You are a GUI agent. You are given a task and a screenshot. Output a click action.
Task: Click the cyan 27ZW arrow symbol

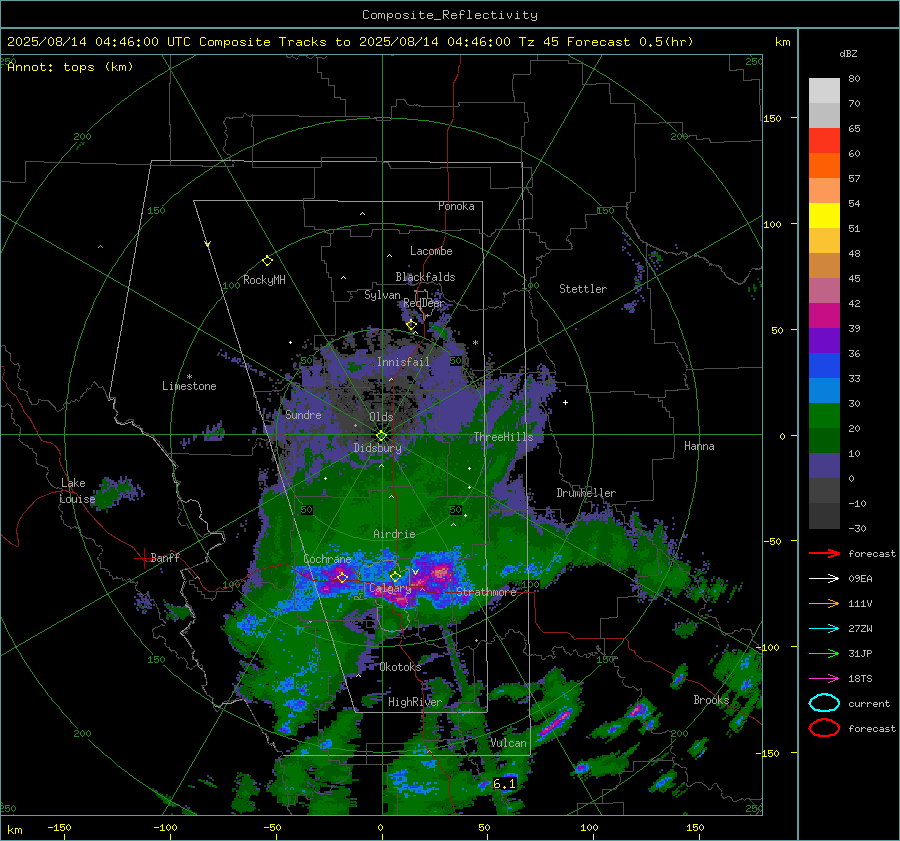(x=824, y=629)
